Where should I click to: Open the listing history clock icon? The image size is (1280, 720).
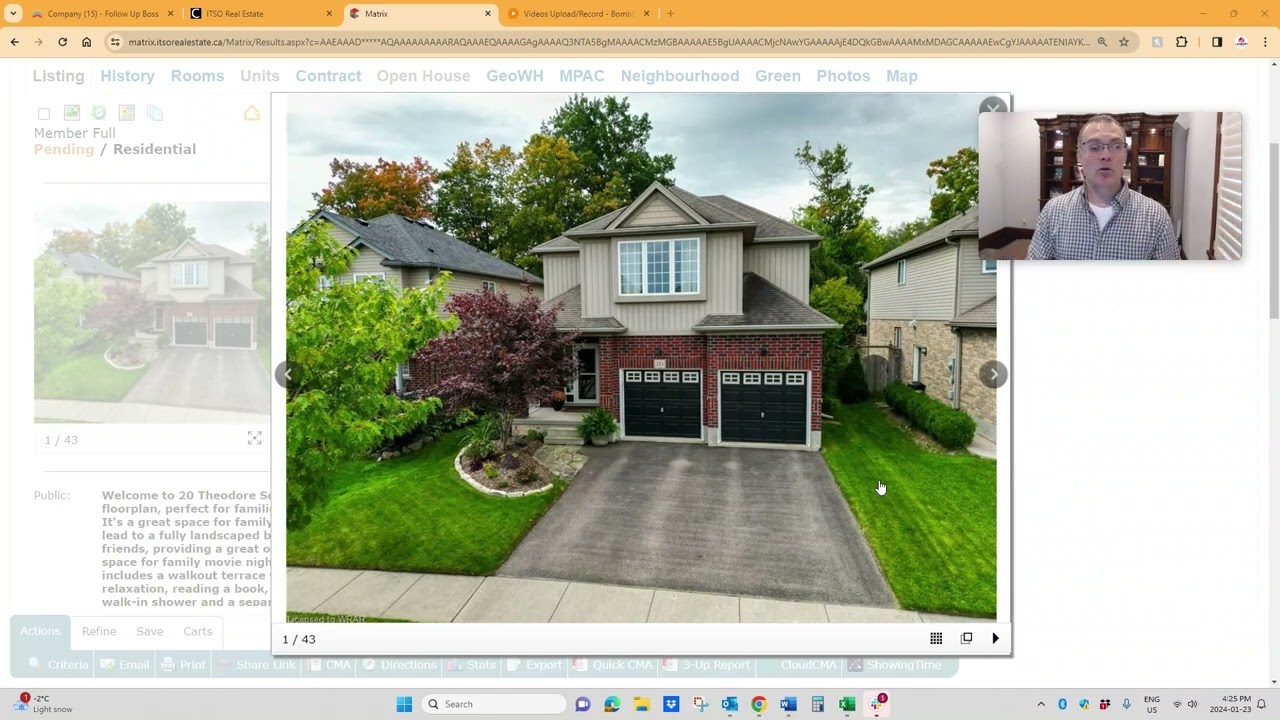coord(99,113)
